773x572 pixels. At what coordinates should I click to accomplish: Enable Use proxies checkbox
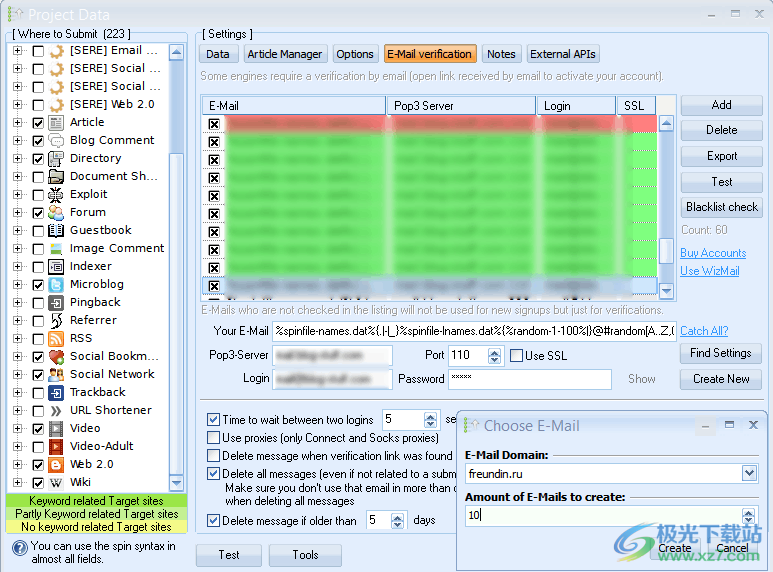[x=213, y=437]
